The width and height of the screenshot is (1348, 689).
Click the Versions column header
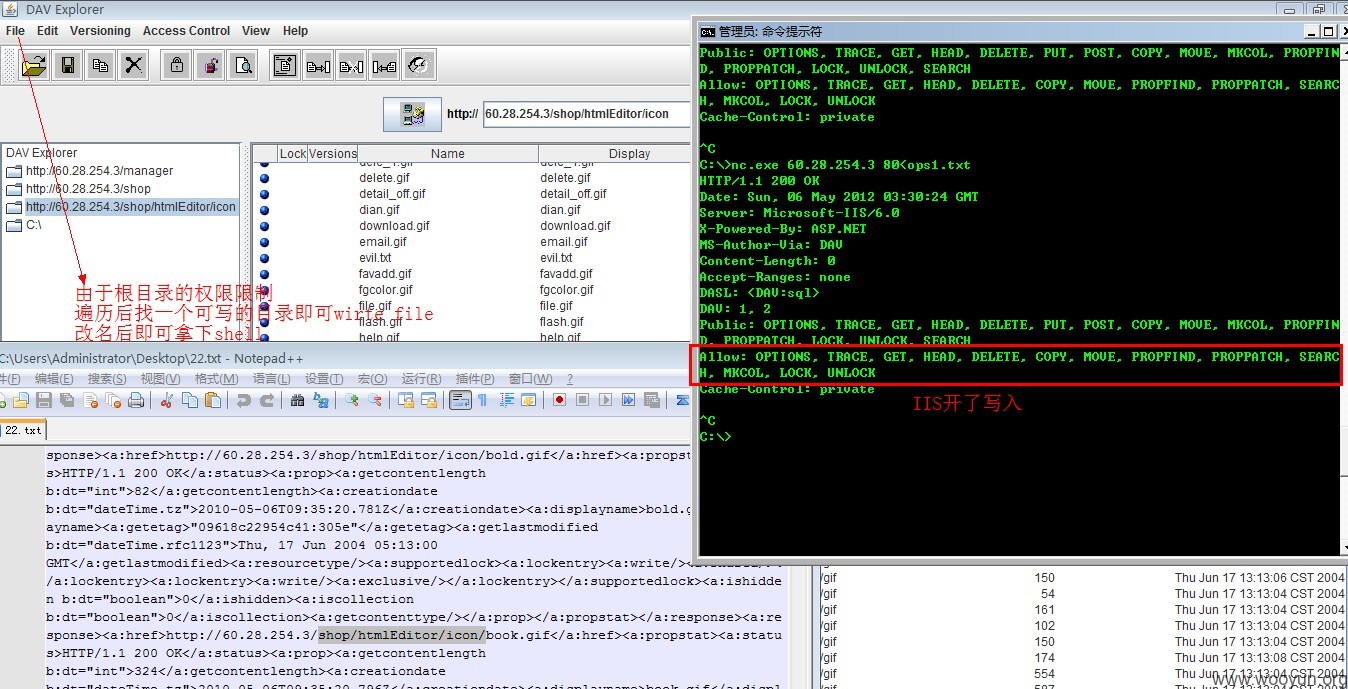[x=332, y=154]
